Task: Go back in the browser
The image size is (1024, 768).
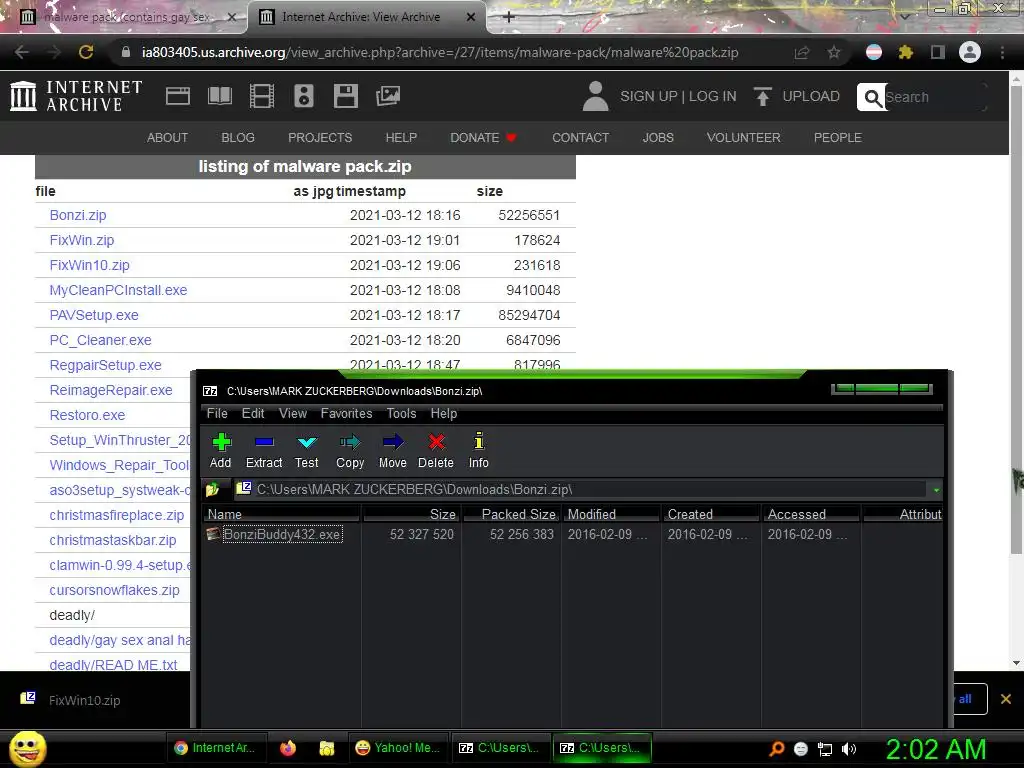Action: pos(22,52)
